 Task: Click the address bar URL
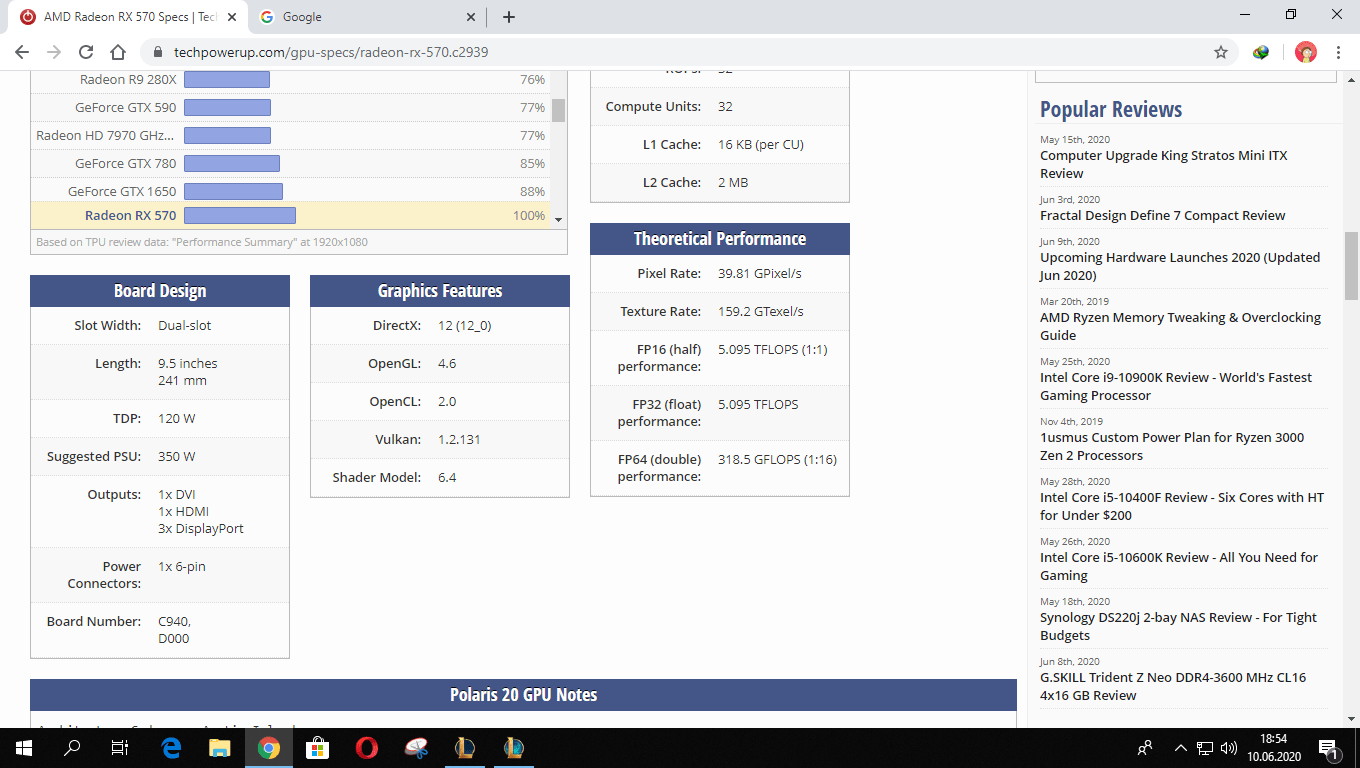pyautogui.click(x=331, y=52)
